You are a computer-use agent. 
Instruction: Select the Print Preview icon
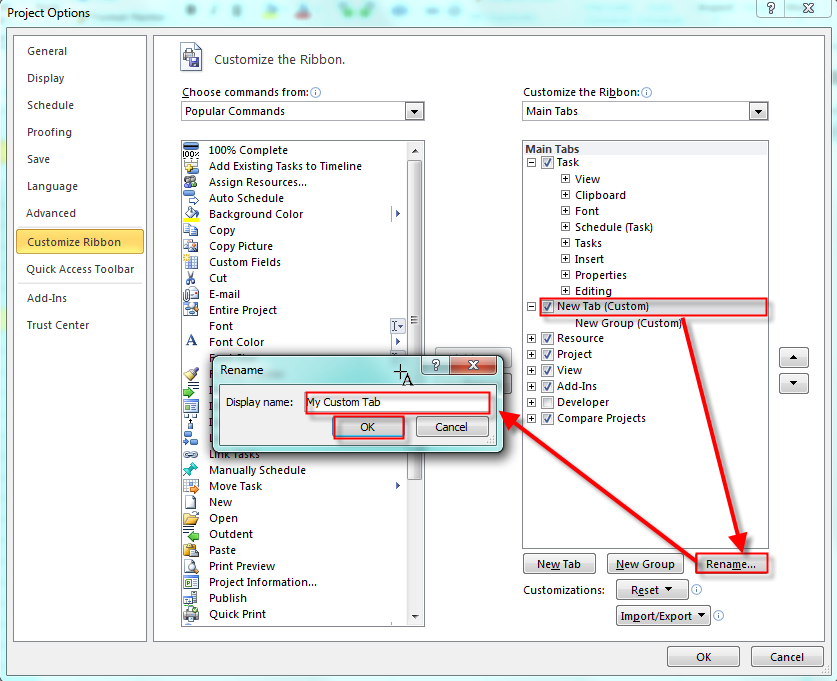[x=191, y=566]
